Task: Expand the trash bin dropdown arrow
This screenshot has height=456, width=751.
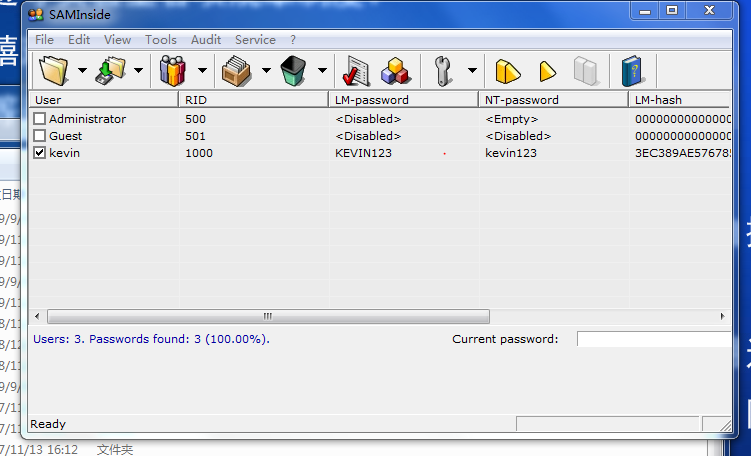Action: pyautogui.click(x=322, y=71)
